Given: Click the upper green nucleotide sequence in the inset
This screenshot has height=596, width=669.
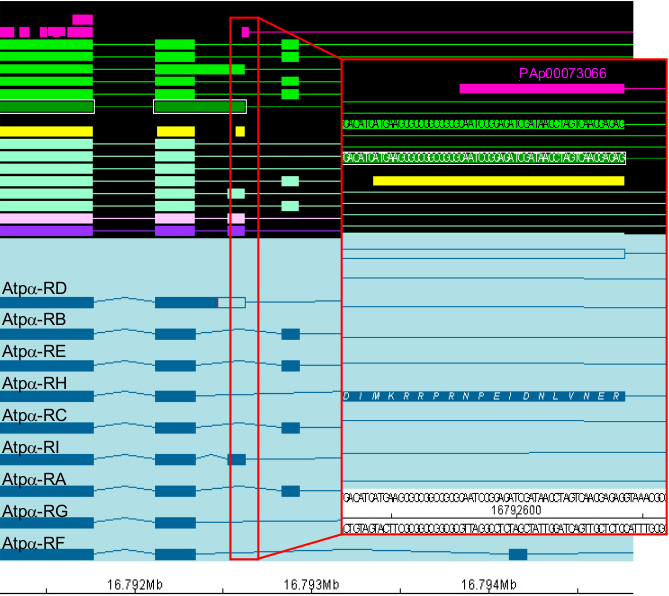Looking at the screenshot, I should 484,125.
